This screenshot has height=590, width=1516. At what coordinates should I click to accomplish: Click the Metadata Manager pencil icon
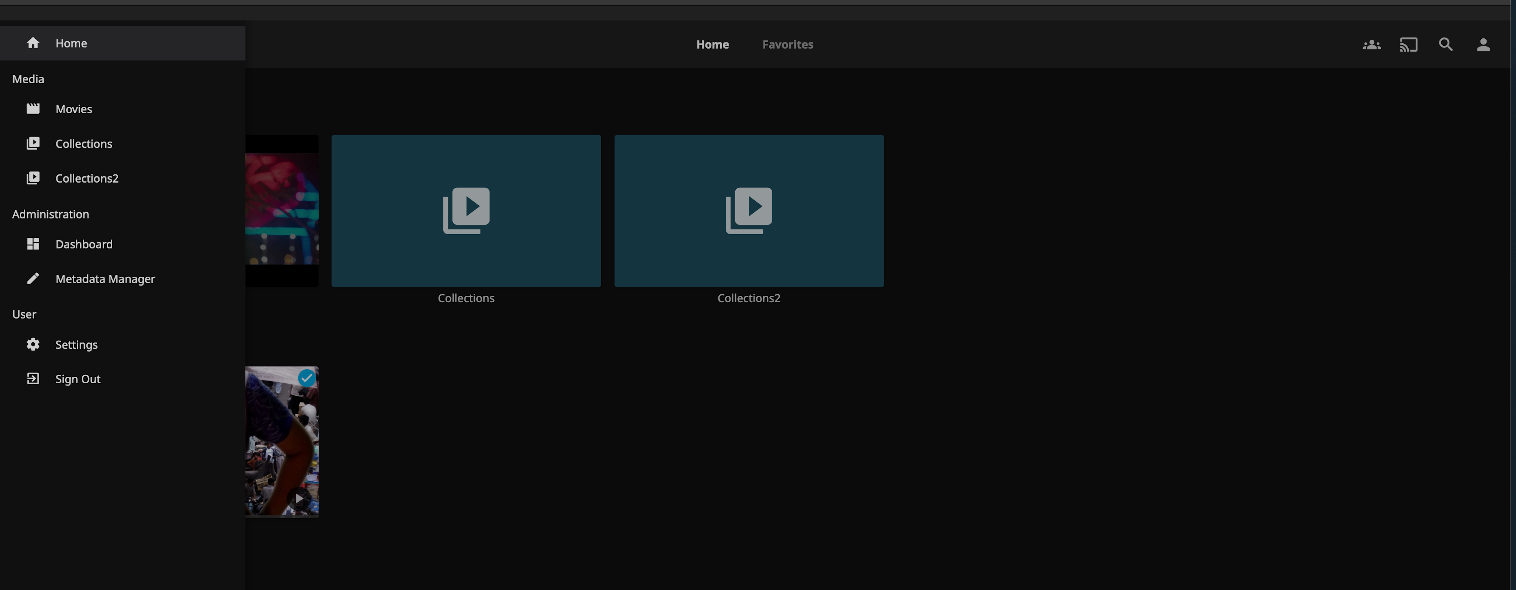coord(33,279)
